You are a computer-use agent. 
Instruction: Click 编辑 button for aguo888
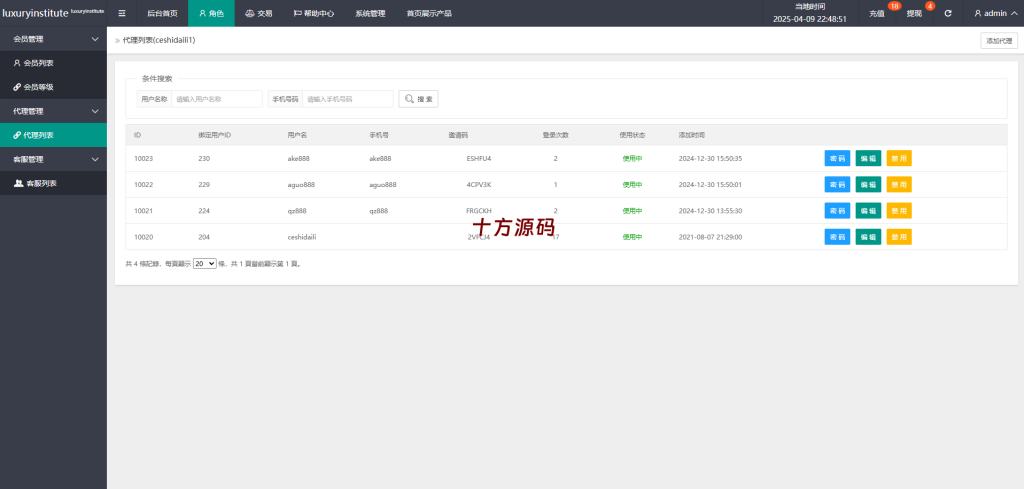pyautogui.click(x=868, y=185)
